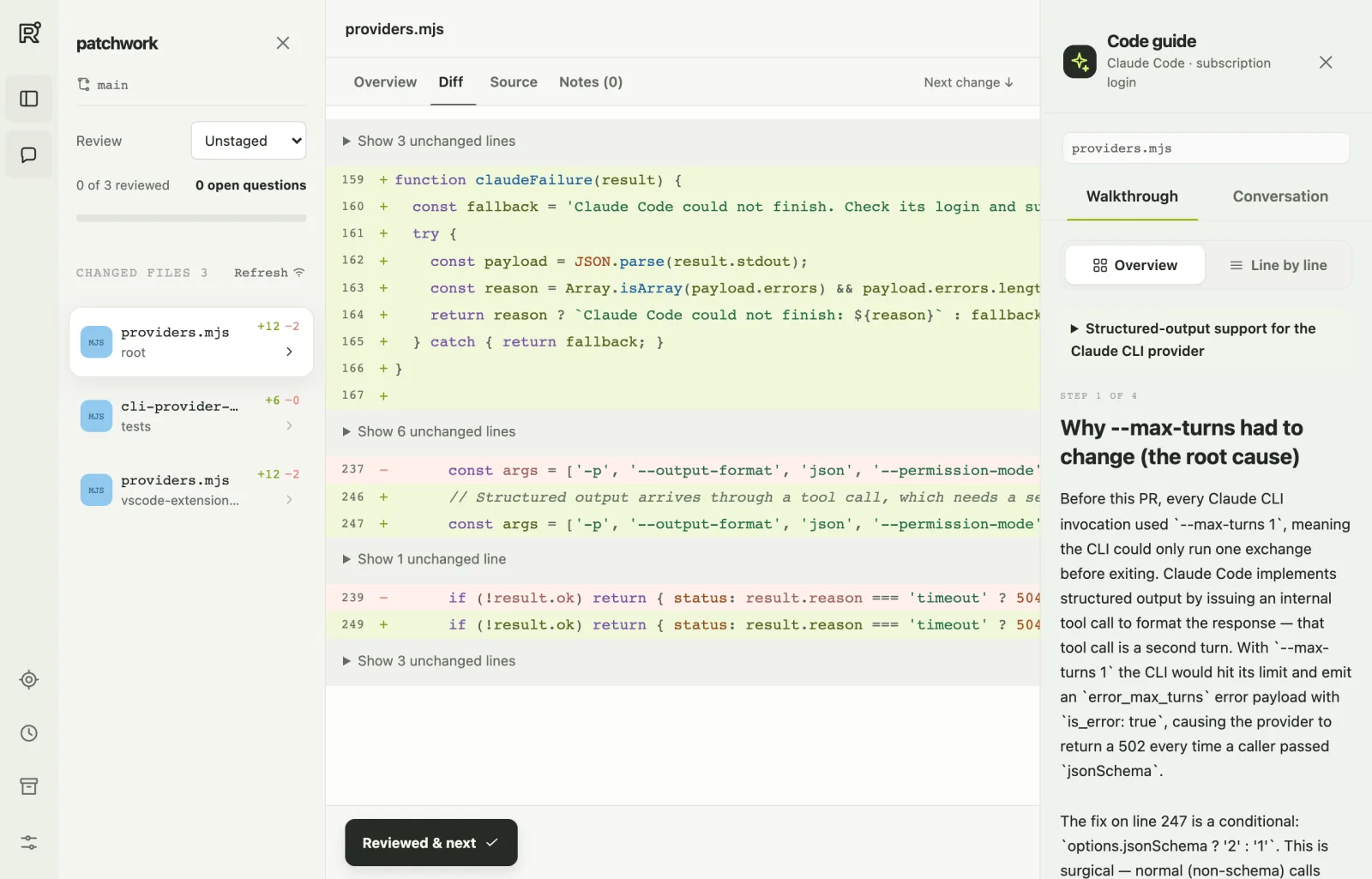Toggle the sidebar panel icon

[x=29, y=99]
